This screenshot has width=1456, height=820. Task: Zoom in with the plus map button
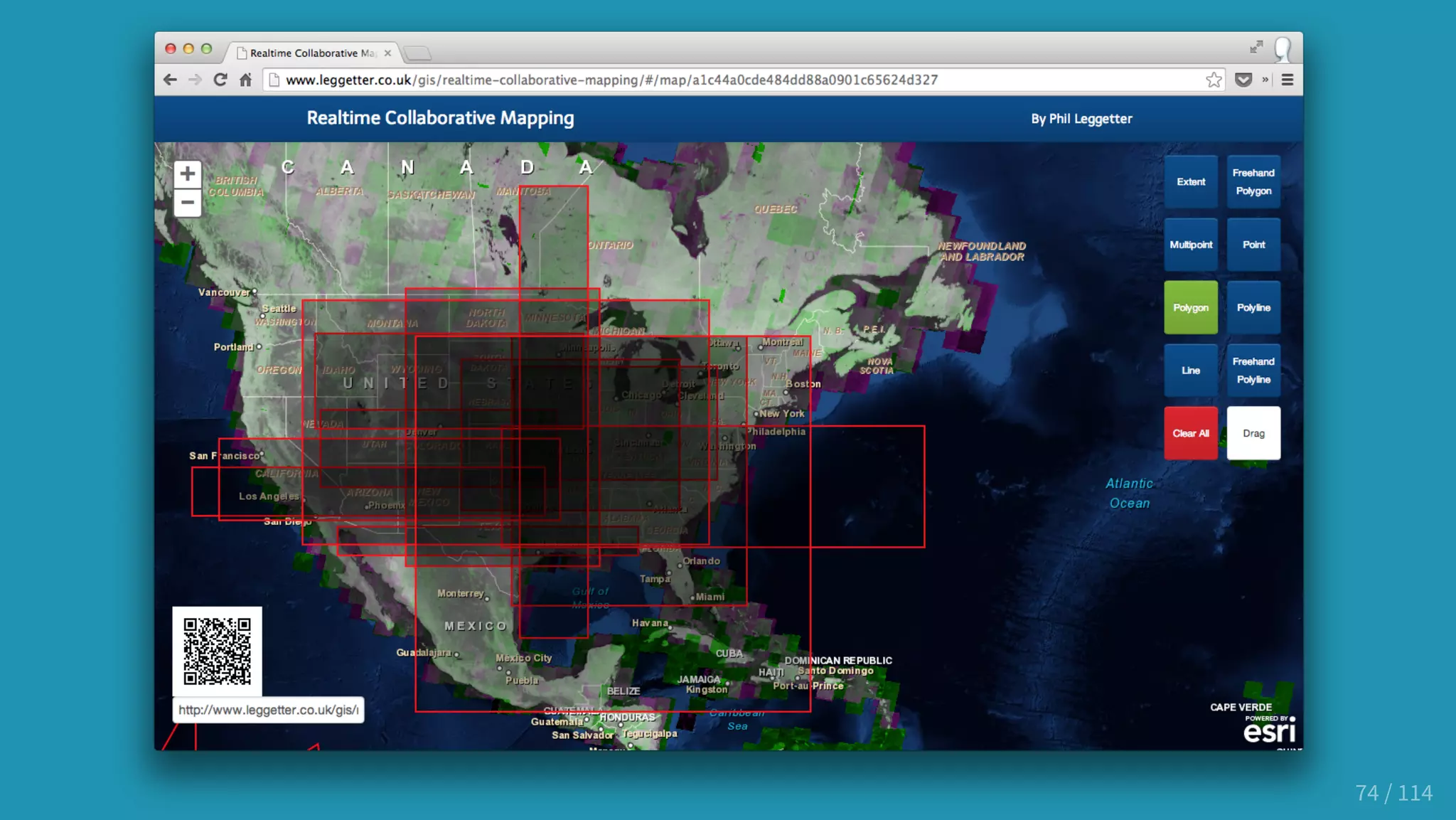pos(187,174)
